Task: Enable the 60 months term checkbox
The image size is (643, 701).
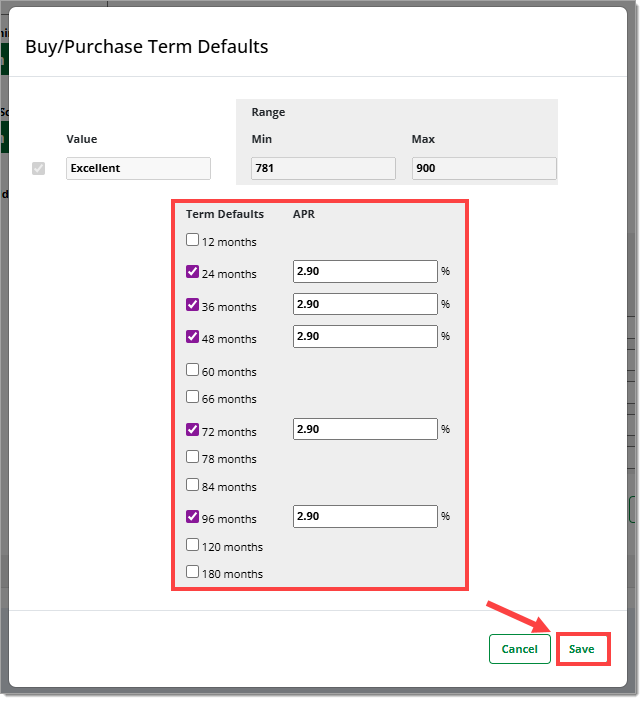Action: [192, 370]
